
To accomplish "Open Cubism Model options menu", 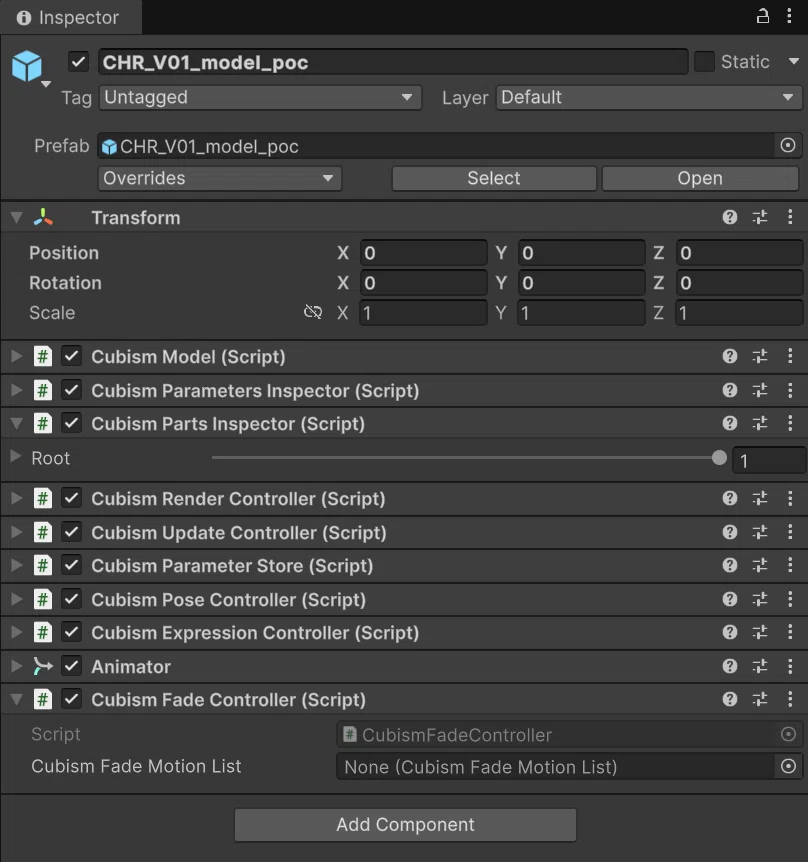I will (x=790, y=356).
